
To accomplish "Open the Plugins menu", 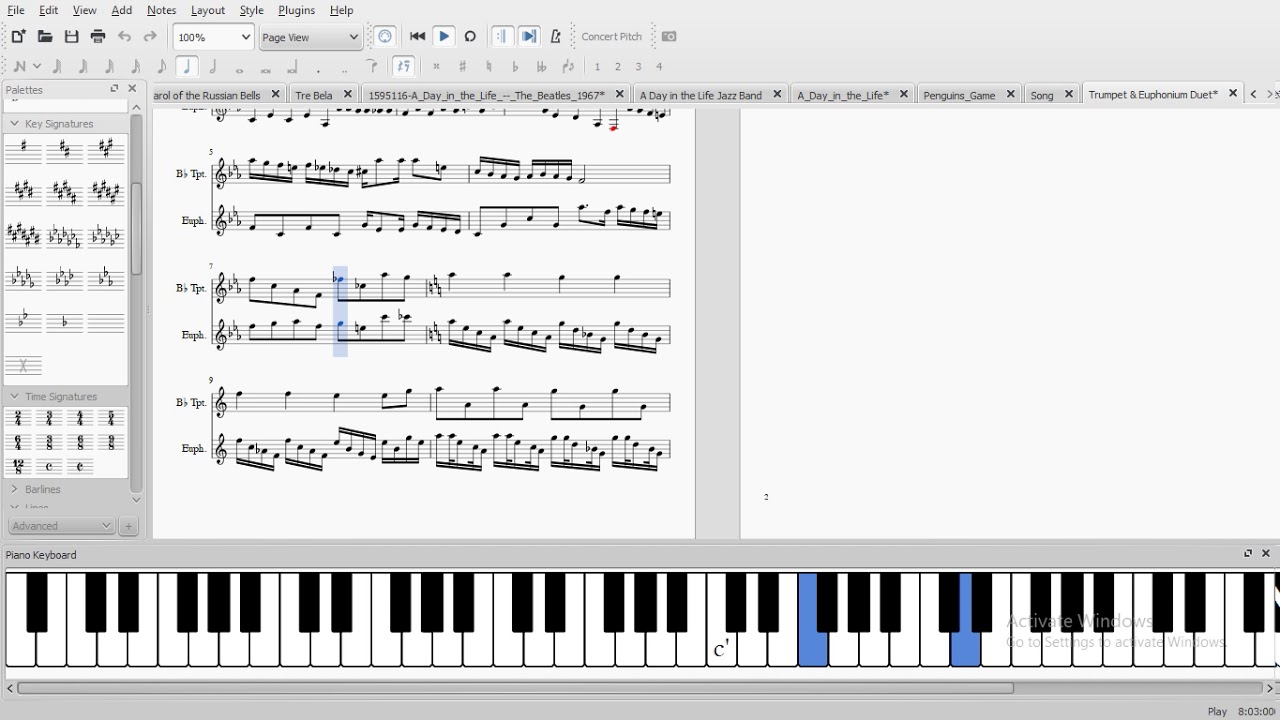I will pyautogui.click(x=296, y=10).
